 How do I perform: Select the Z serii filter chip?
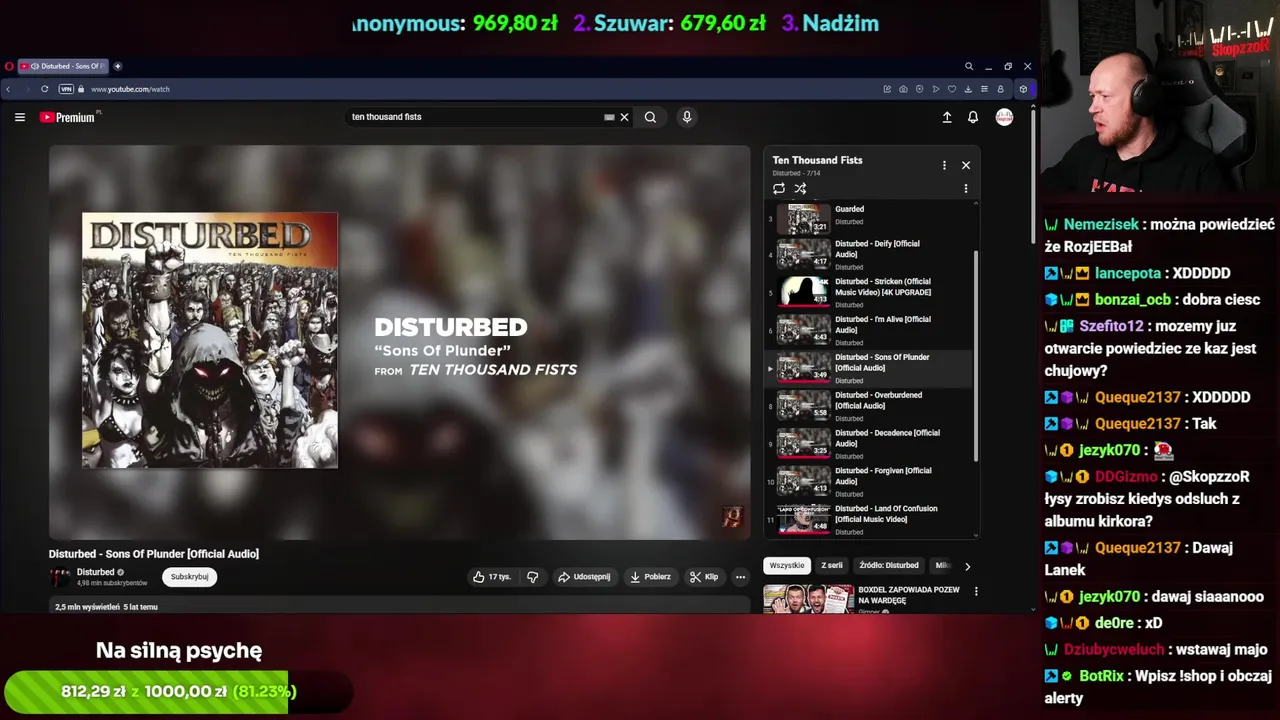tap(832, 566)
